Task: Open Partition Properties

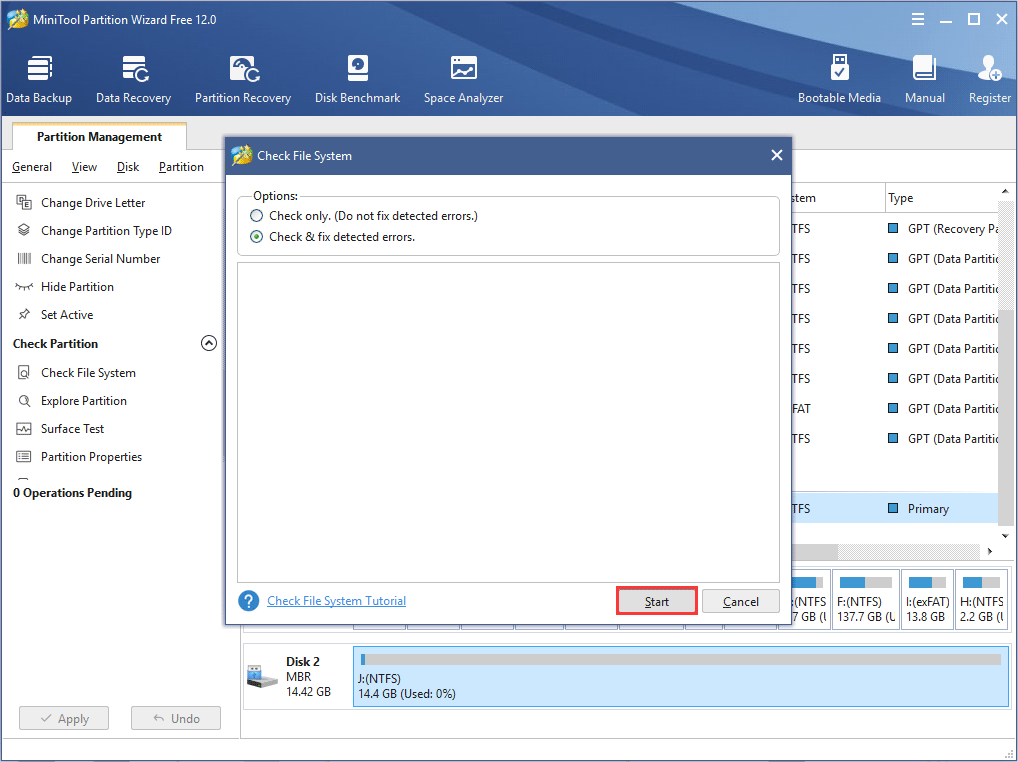Action: pyautogui.click(x=79, y=456)
